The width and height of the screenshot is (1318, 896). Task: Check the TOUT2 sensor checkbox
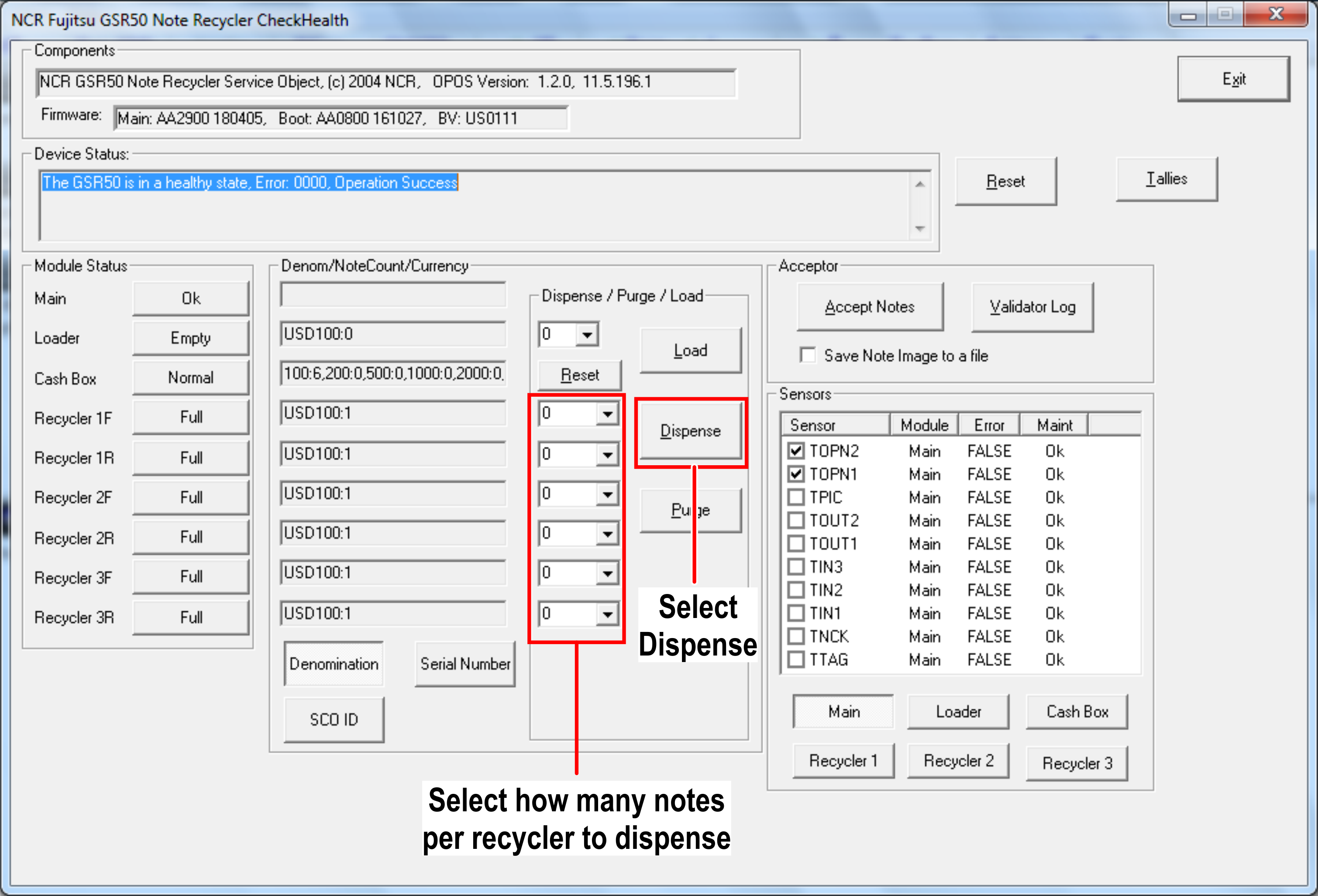pyautogui.click(x=796, y=521)
